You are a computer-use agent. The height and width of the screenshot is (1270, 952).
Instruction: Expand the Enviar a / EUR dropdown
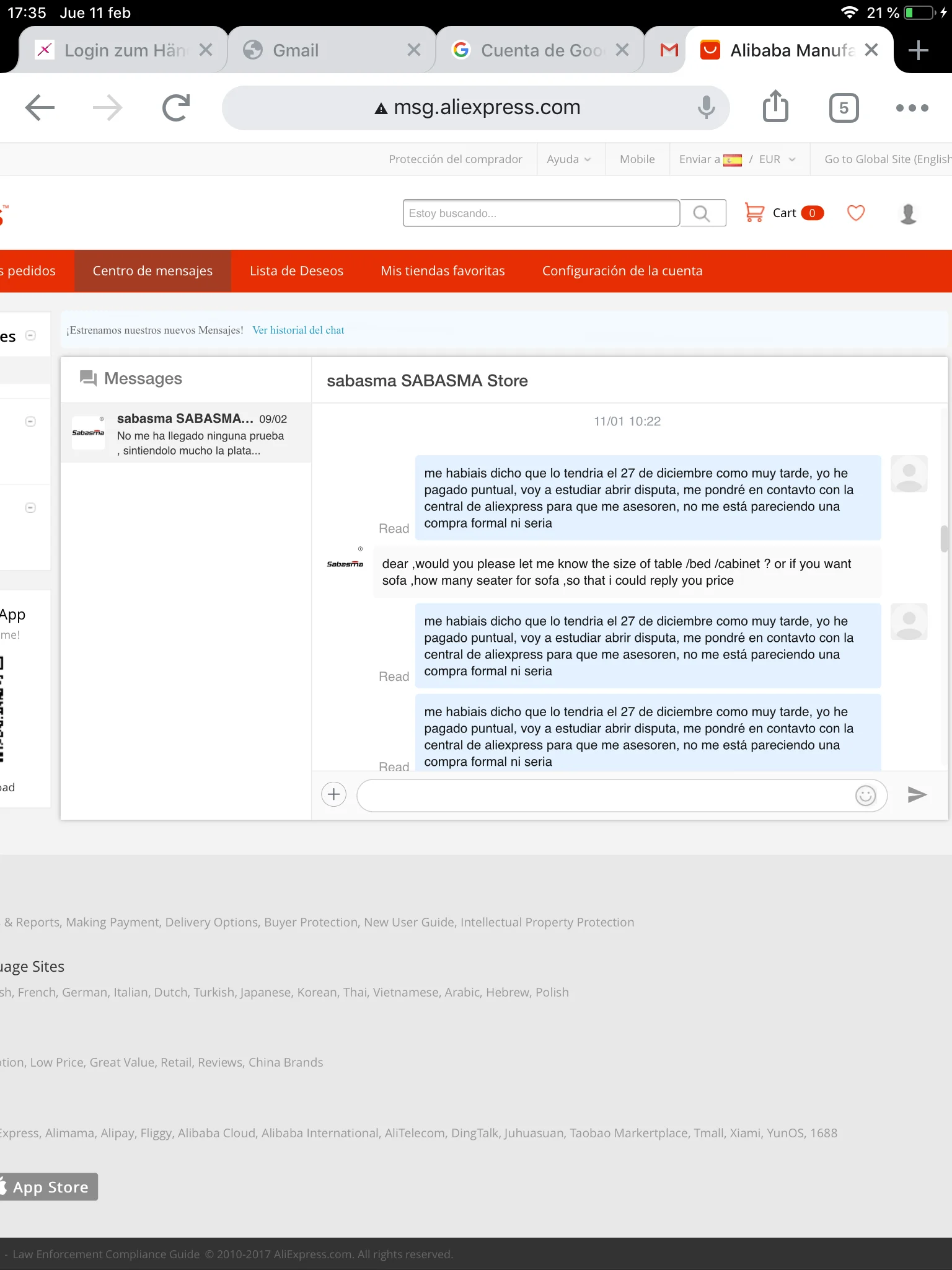point(738,159)
